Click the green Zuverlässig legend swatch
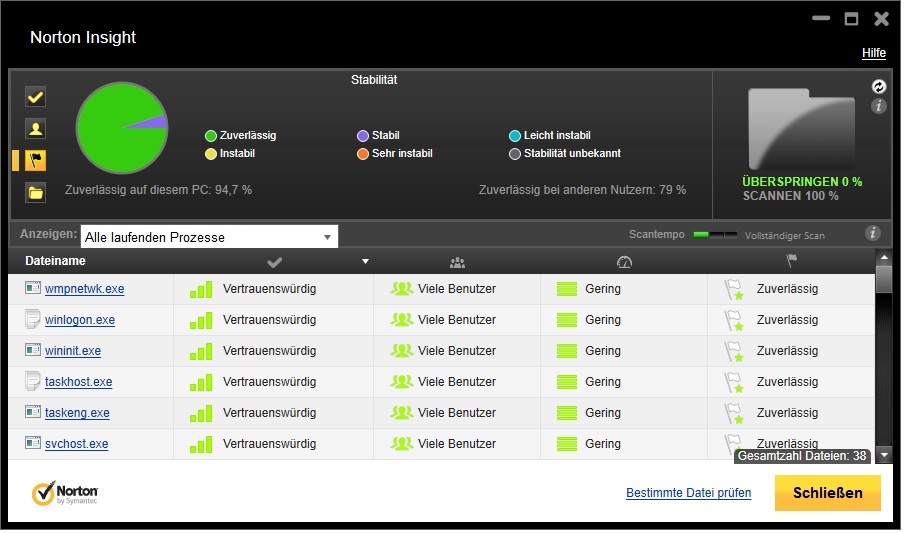Viewport: 904px width, 533px height. [x=211, y=136]
